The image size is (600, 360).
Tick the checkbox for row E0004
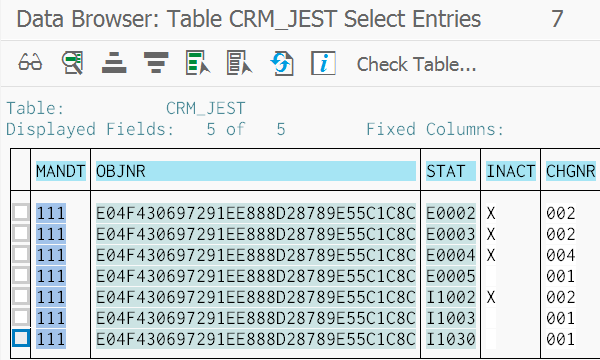[21, 254]
